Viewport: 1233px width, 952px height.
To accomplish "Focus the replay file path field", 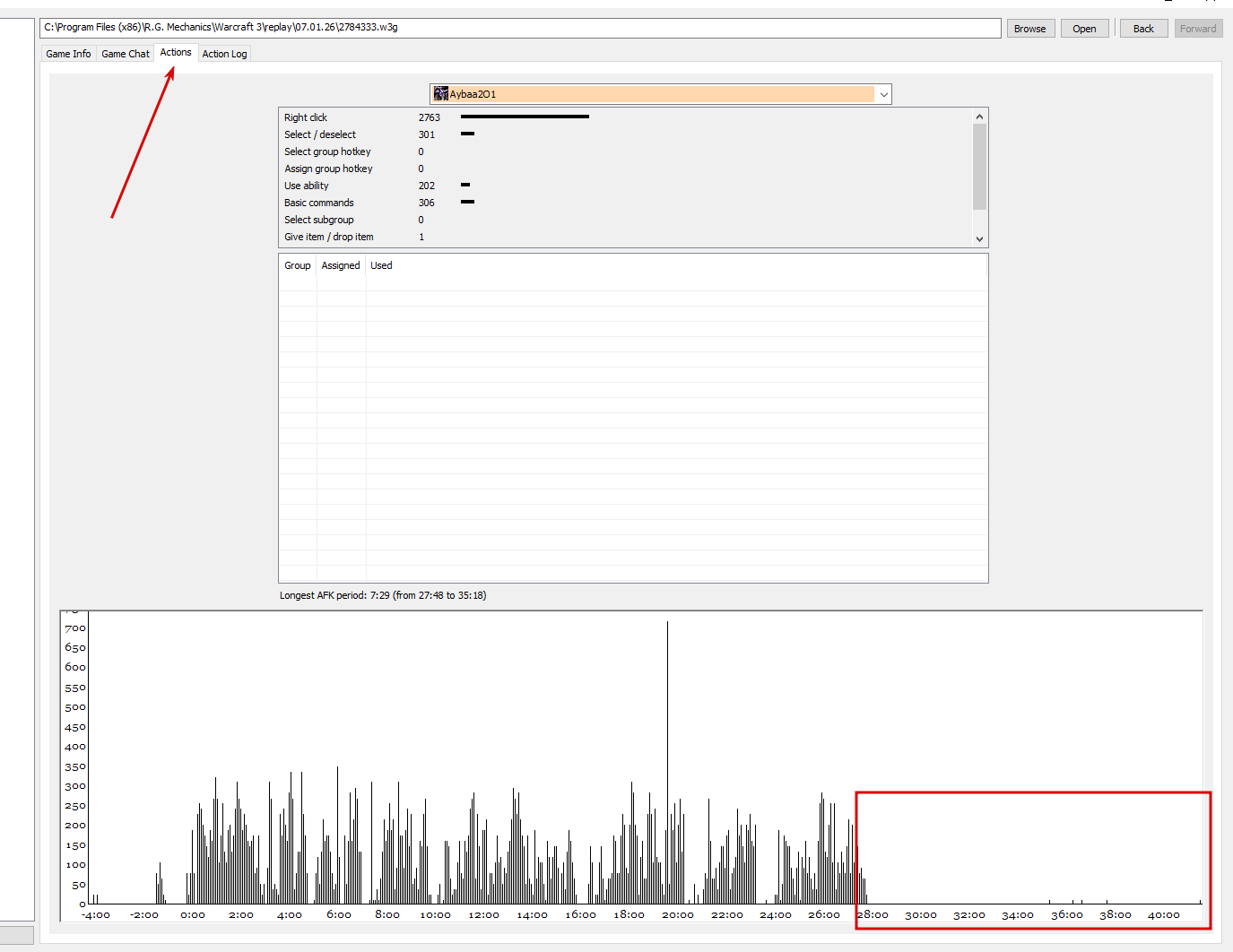I will 520,28.
